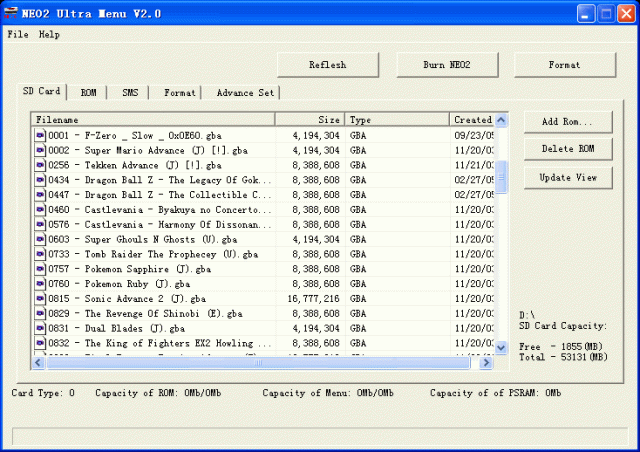
Task: Click file icon for 0603 Super Ghouls N Ghosts
Action: (40, 239)
